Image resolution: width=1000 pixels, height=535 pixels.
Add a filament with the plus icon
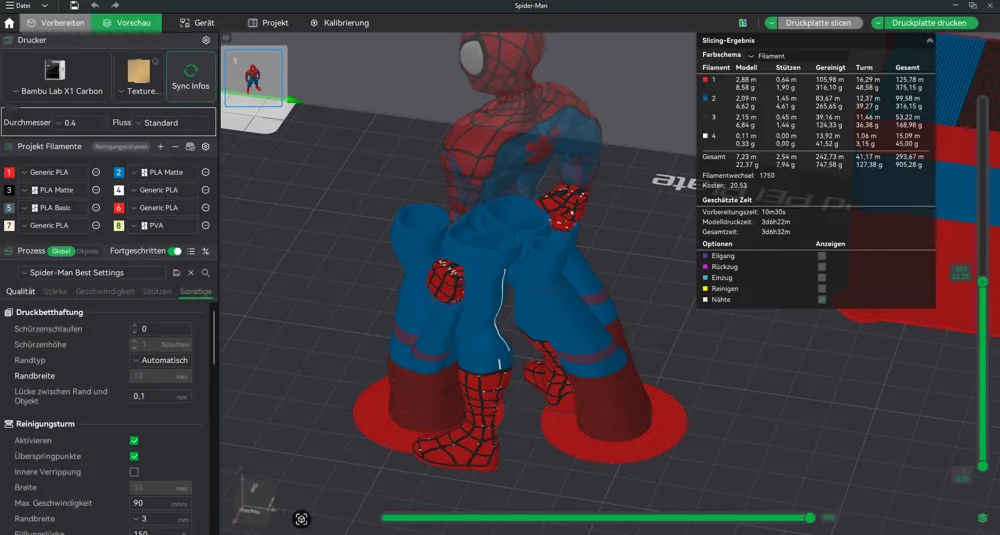pyautogui.click(x=161, y=147)
